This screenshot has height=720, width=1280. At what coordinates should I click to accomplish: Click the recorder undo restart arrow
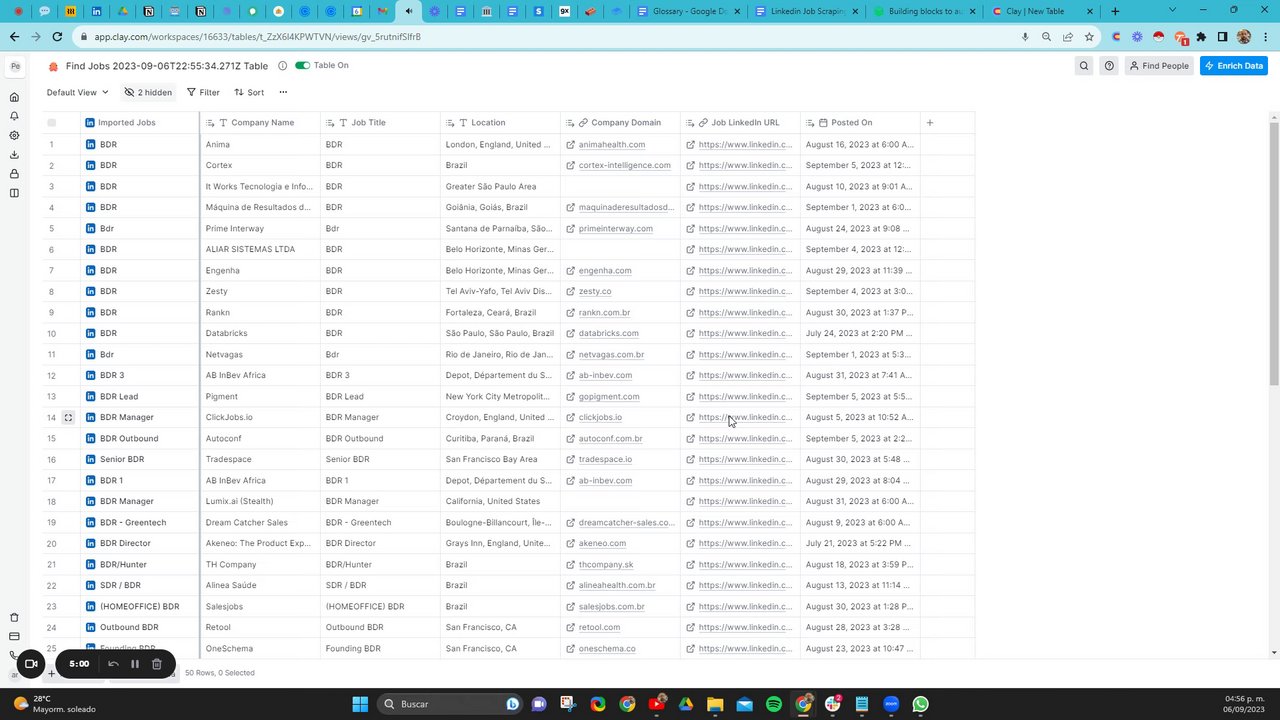click(x=113, y=664)
